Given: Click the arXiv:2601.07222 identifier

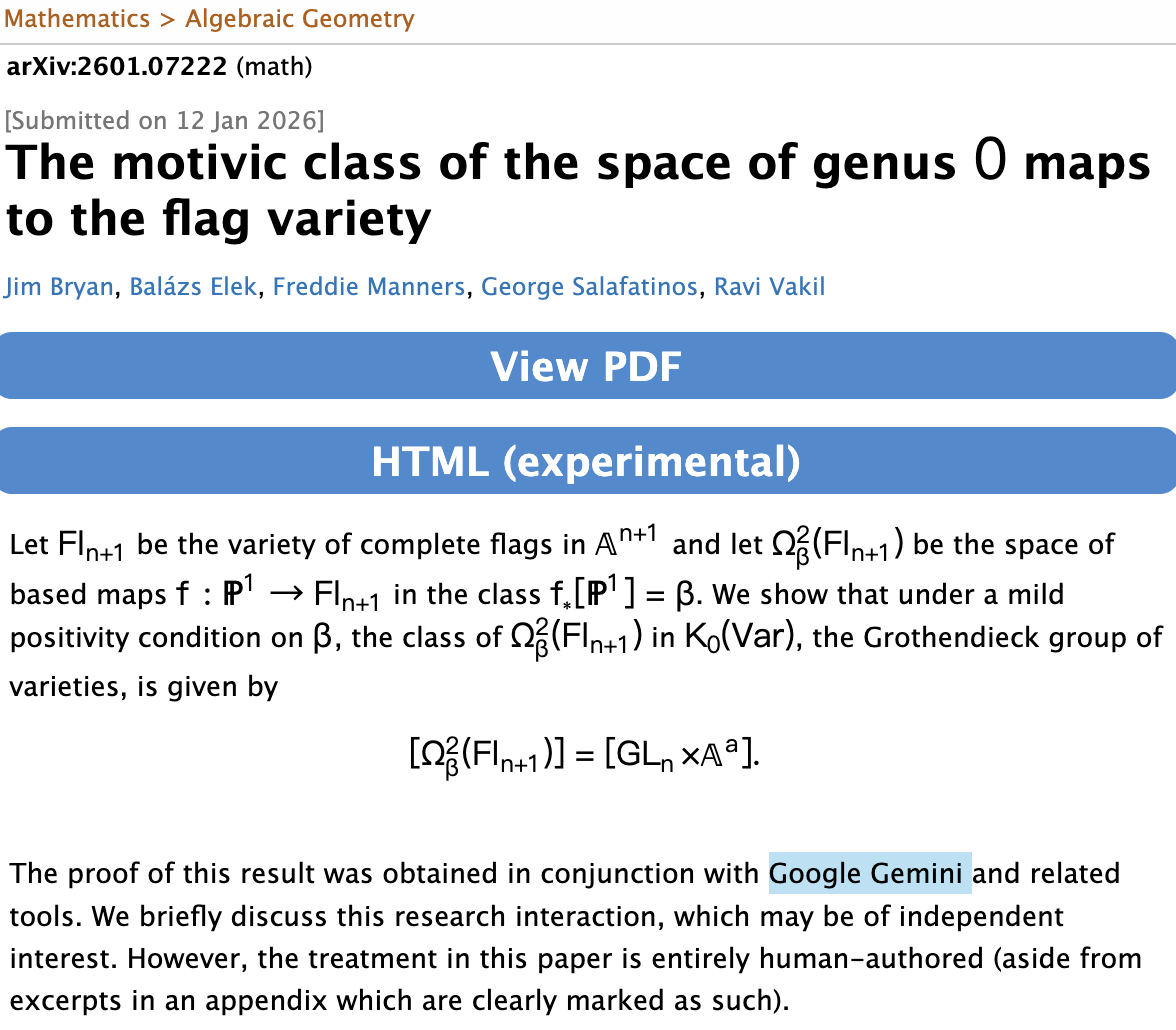Looking at the screenshot, I should (x=118, y=68).
